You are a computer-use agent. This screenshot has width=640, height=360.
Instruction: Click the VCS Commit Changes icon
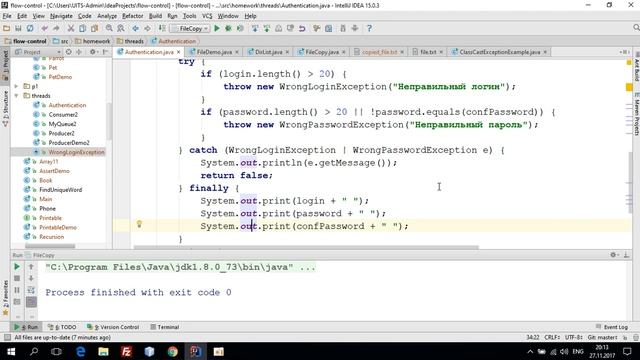point(267,28)
